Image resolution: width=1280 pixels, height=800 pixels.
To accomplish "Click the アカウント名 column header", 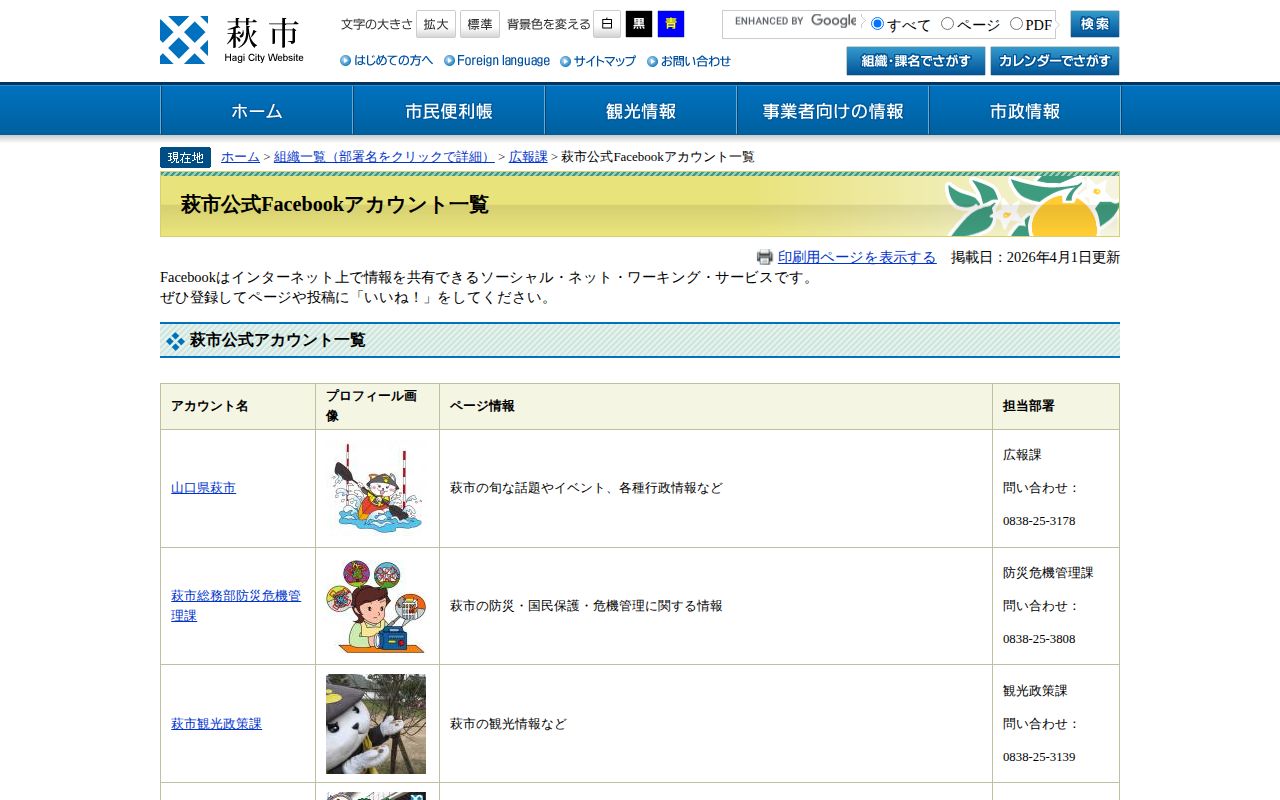I will coord(238,407).
